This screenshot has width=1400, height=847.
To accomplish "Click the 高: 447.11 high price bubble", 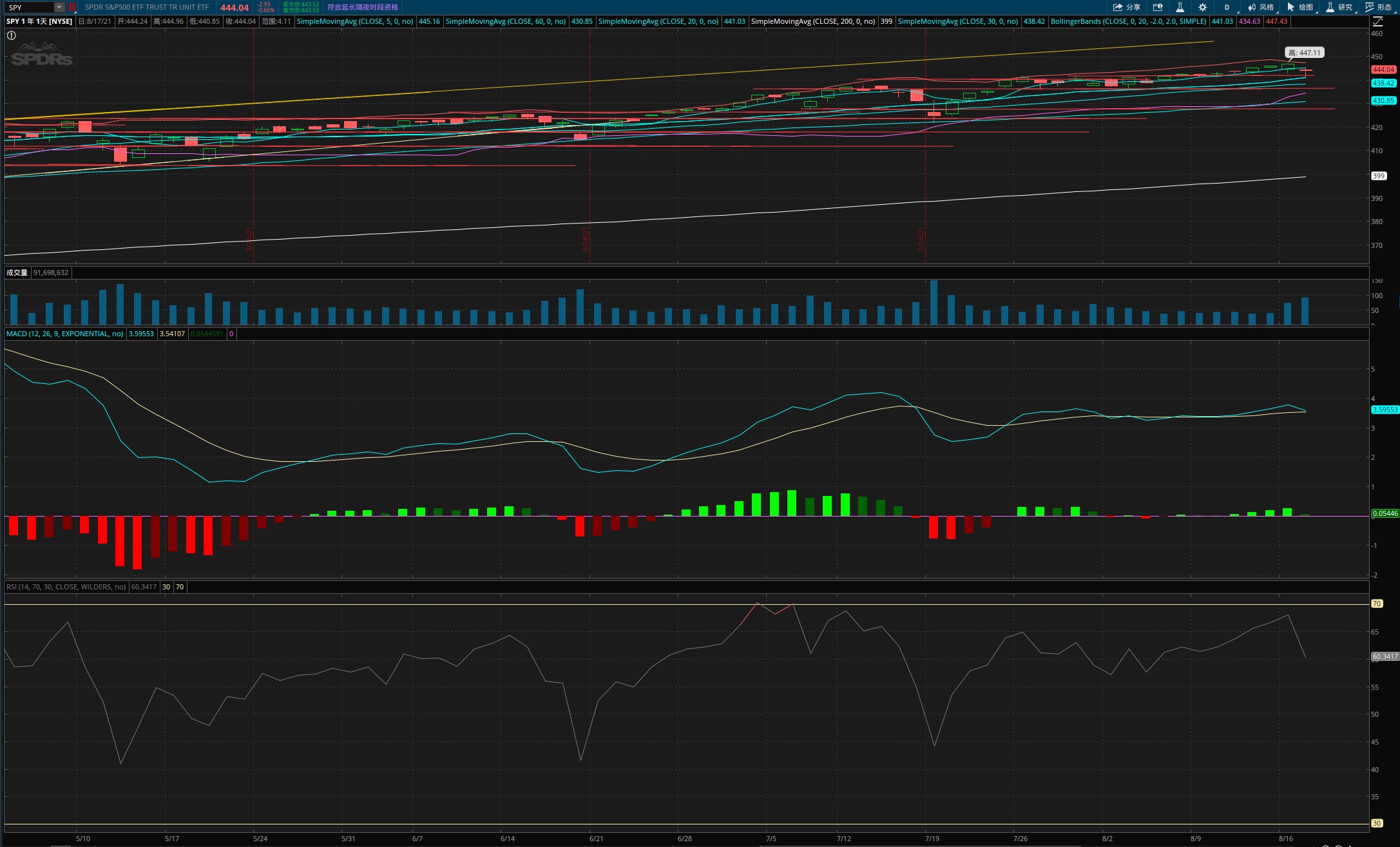I will click(1305, 53).
